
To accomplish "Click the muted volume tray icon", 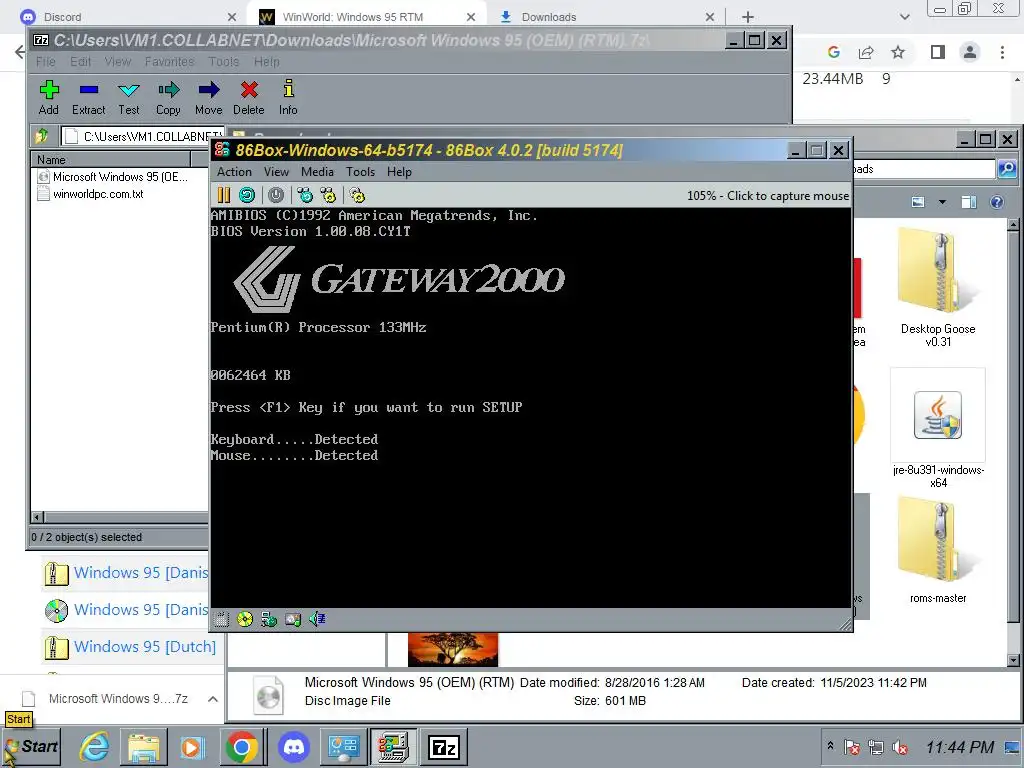I will click(900, 747).
